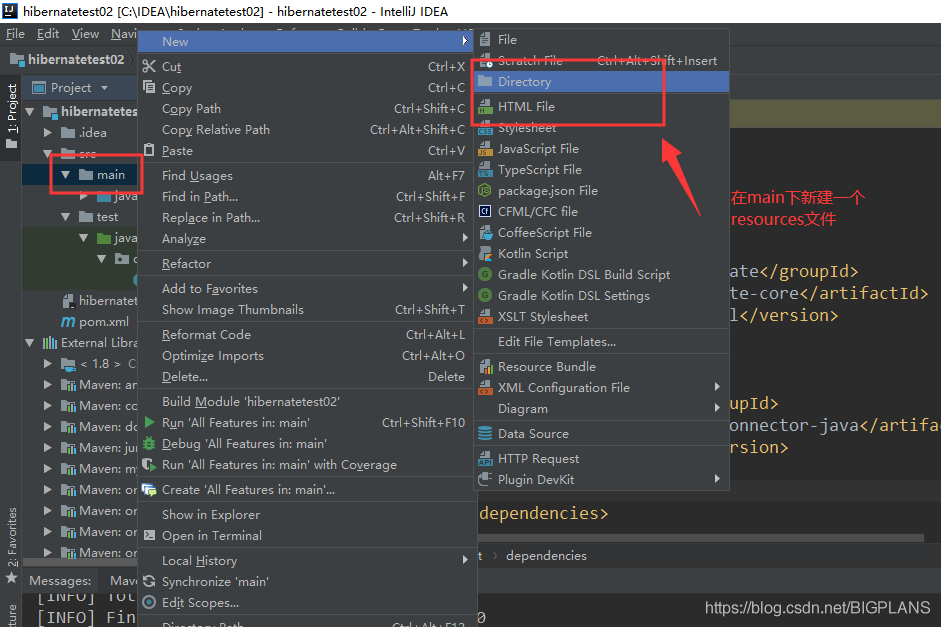The width and height of the screenshot is (941, 627).
Task: Click the project tree horizontal scrollbar
Action: pyautogui.click(x=80, y=562)
